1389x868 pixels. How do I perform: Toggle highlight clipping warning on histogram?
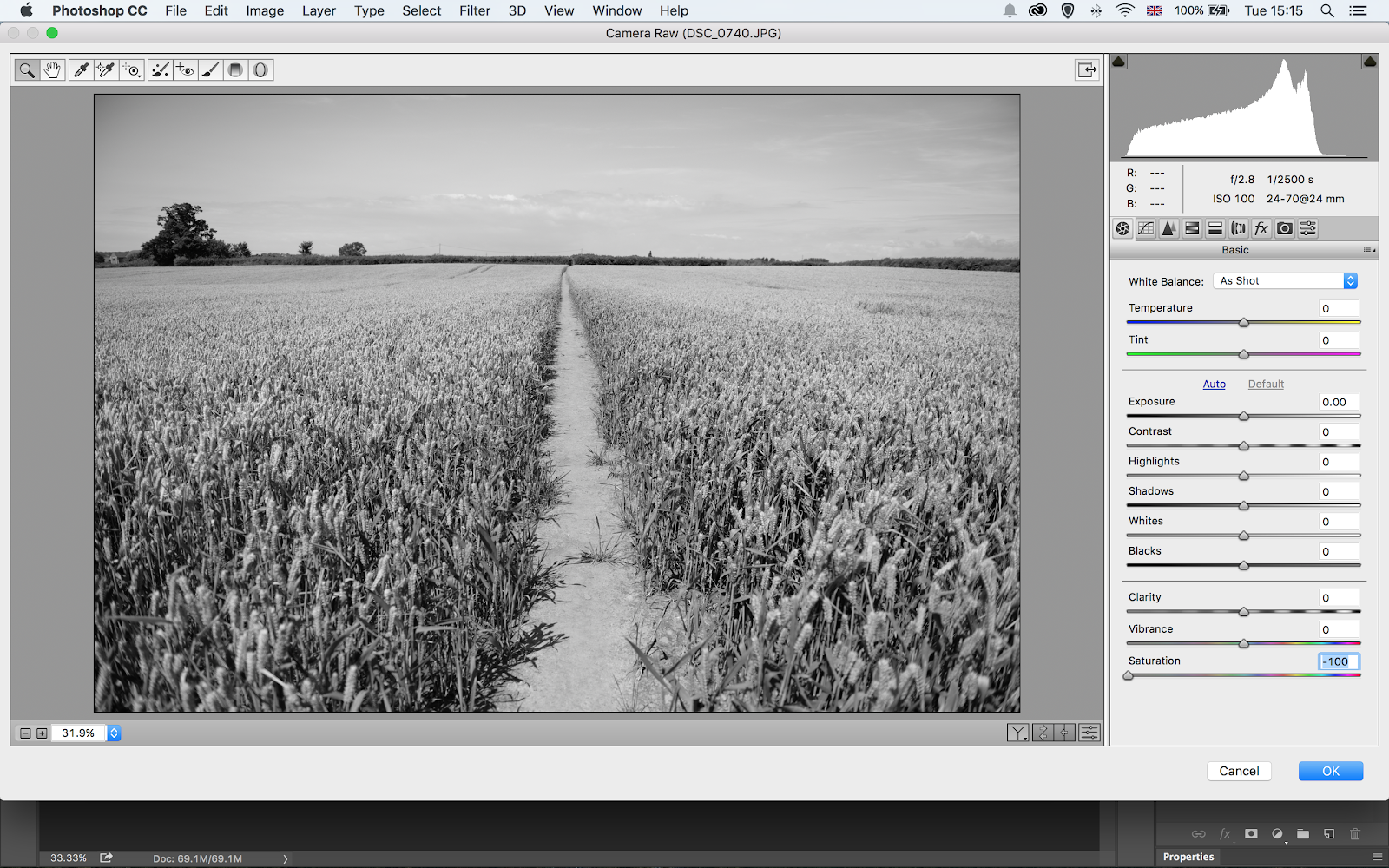click(x=1369, y=62)
